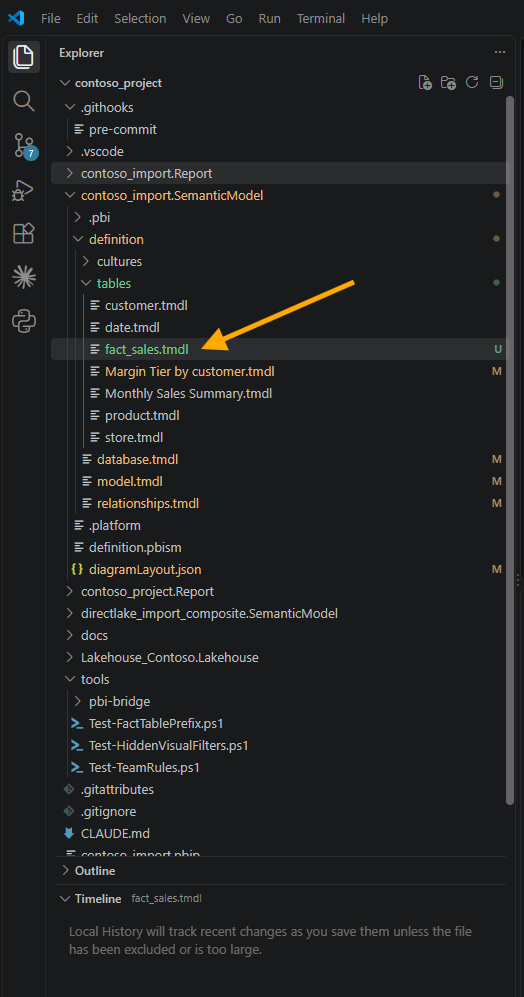Image resolution: width=524 pixels, height=997 pixels.
Task: Open the Claude starburst icon view
Action: tap(24, 277)
